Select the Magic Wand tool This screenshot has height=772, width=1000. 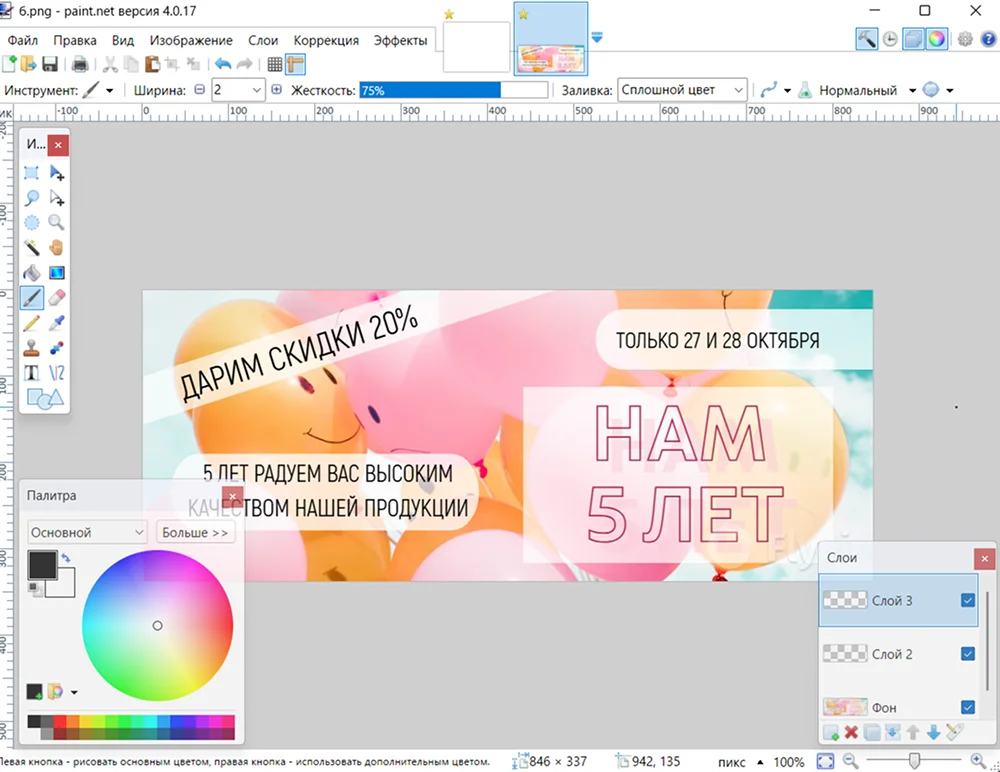pyautogui.click(x=31, y=247)
